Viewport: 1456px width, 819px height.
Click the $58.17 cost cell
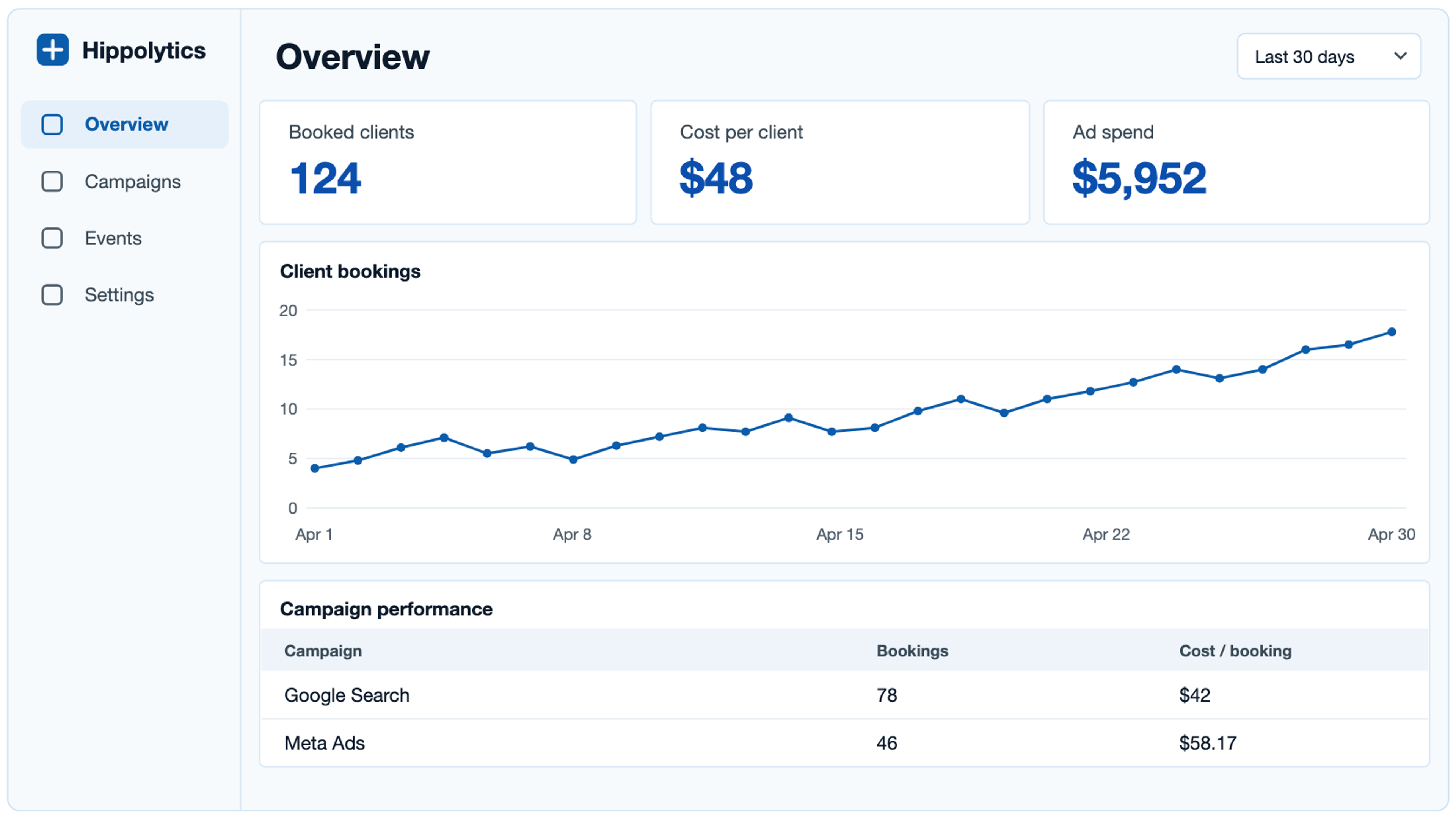[1208, 743]
